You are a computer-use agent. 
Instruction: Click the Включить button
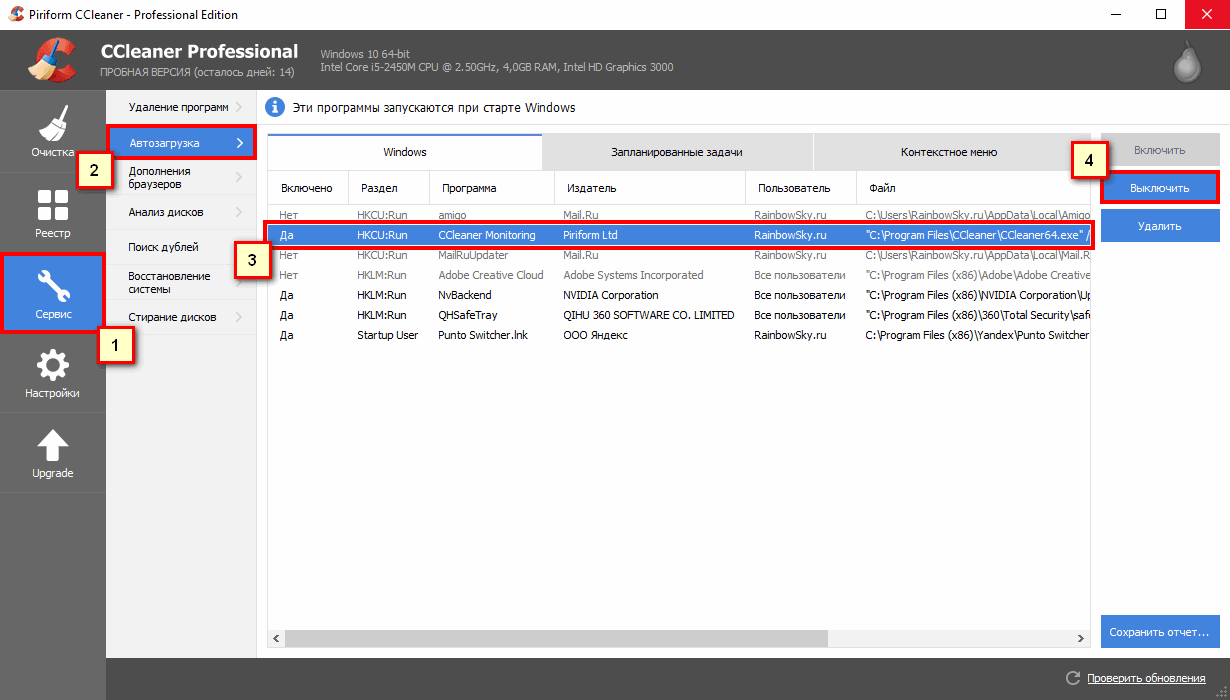[1160, 150]
